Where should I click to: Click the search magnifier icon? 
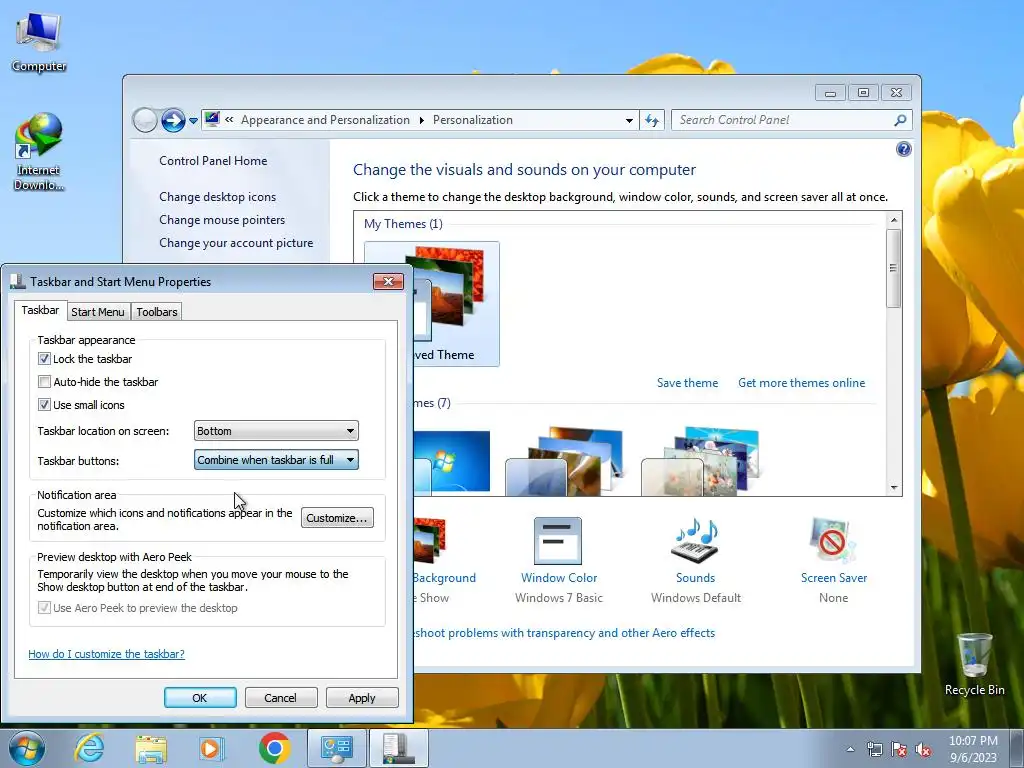click(900, 120)
